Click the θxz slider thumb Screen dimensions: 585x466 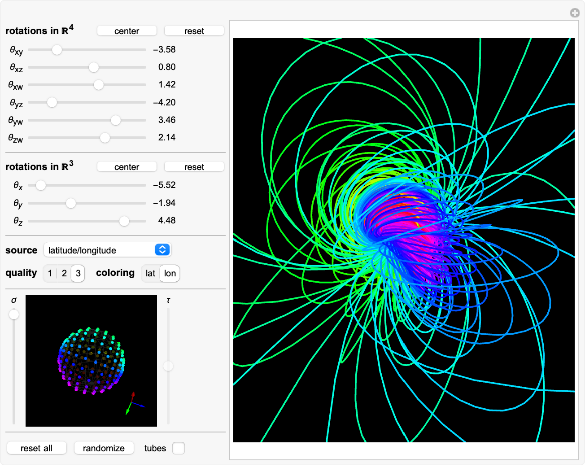tap(94, 67)
